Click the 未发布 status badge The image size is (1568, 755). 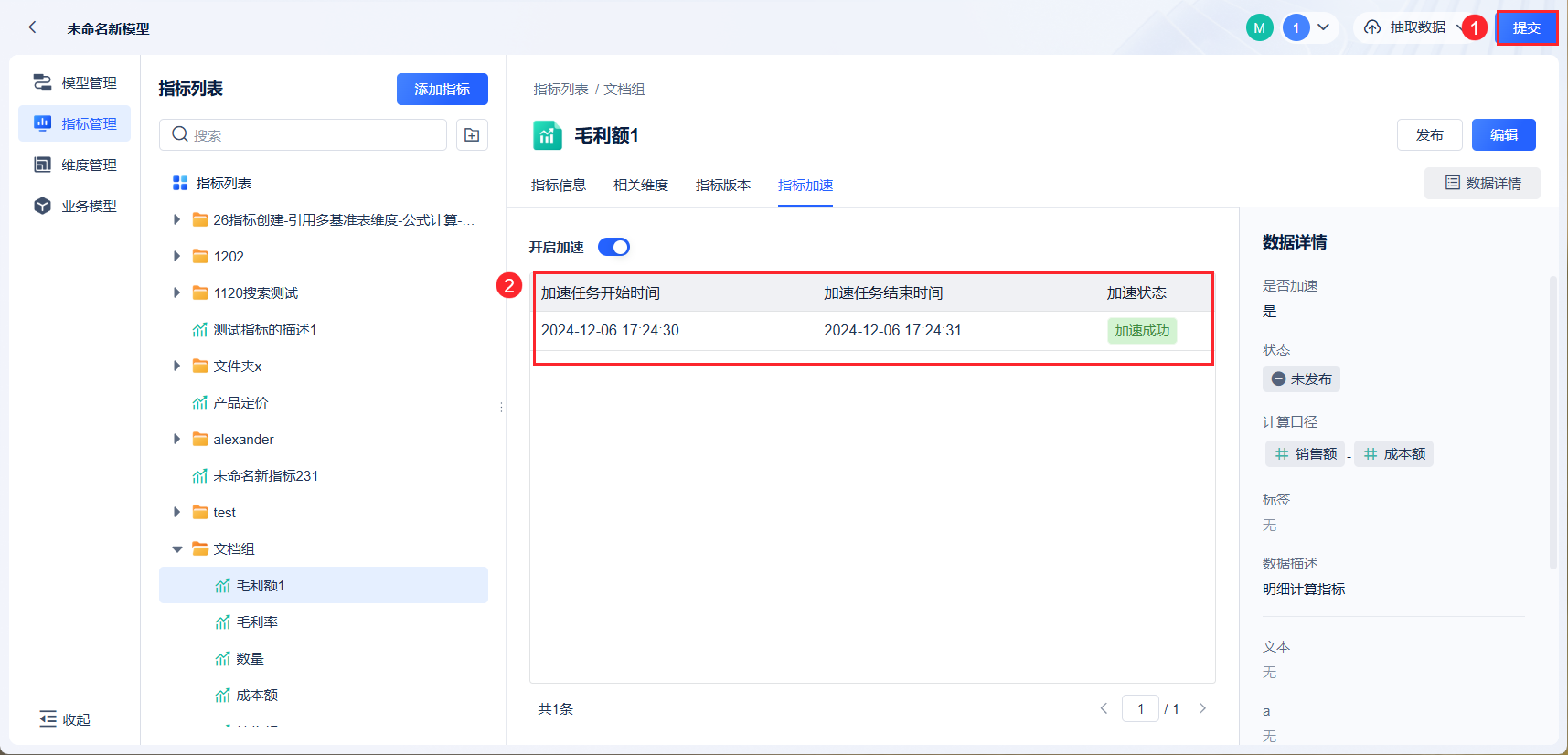1302,378
